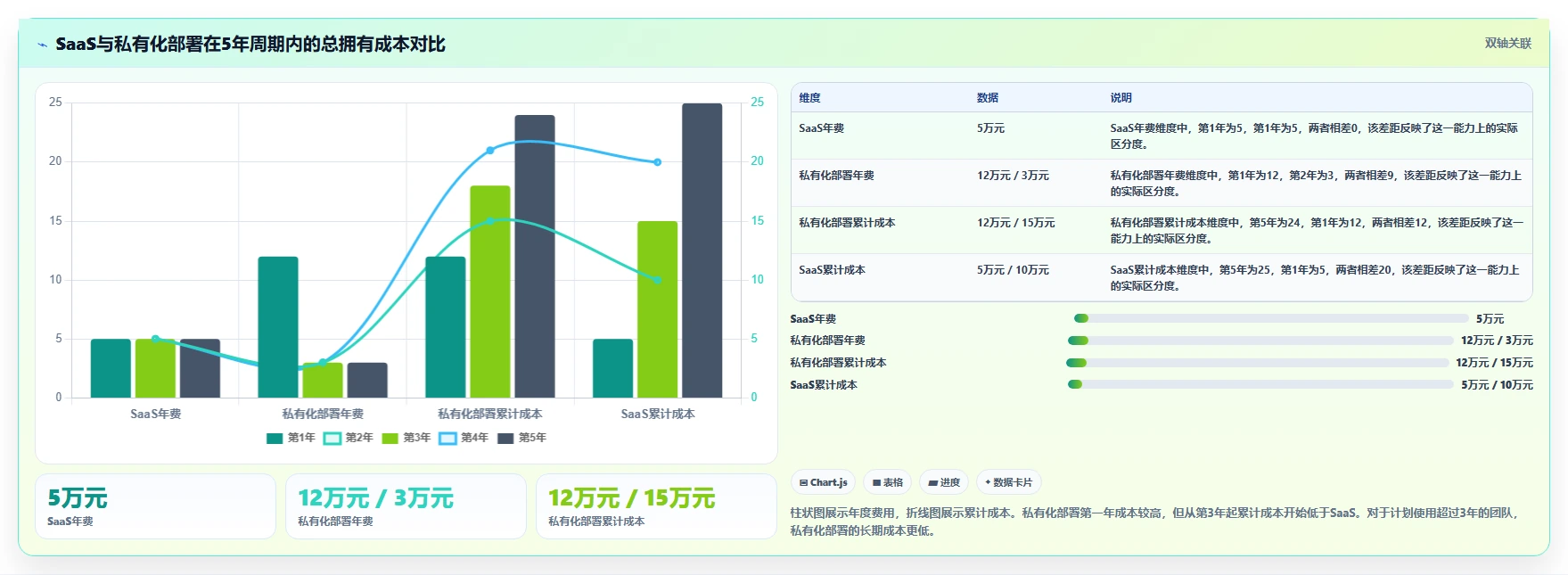
Task: Click the tallest dark bar in the SaaS累计成本 group
Action: [702, 251]
